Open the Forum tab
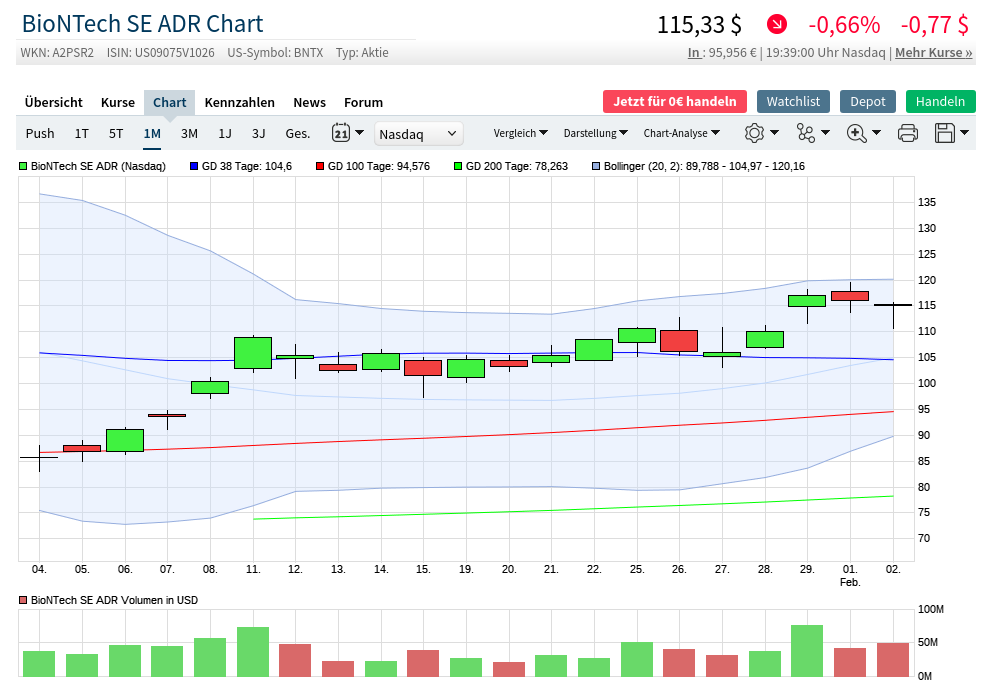The image size is (991, 686). click(363, 102)
